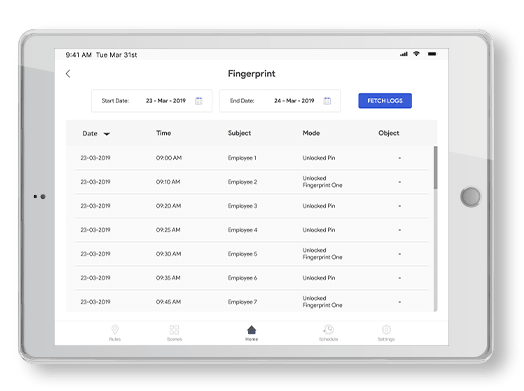Viewport: 524px width, 391px height.
Task: Go back using the left chevron arrow
Action: click(x=68, y=74)
